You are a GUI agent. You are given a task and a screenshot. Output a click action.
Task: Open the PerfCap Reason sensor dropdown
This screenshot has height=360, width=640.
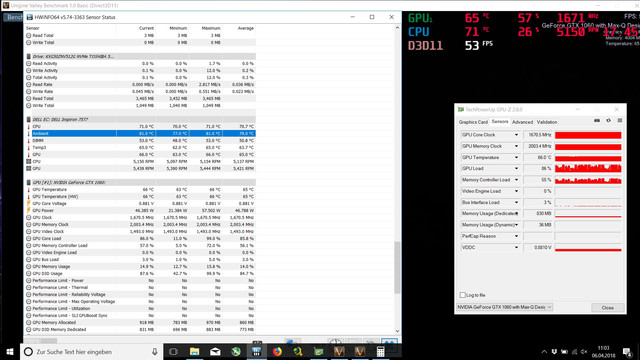(x=516, y=236)
